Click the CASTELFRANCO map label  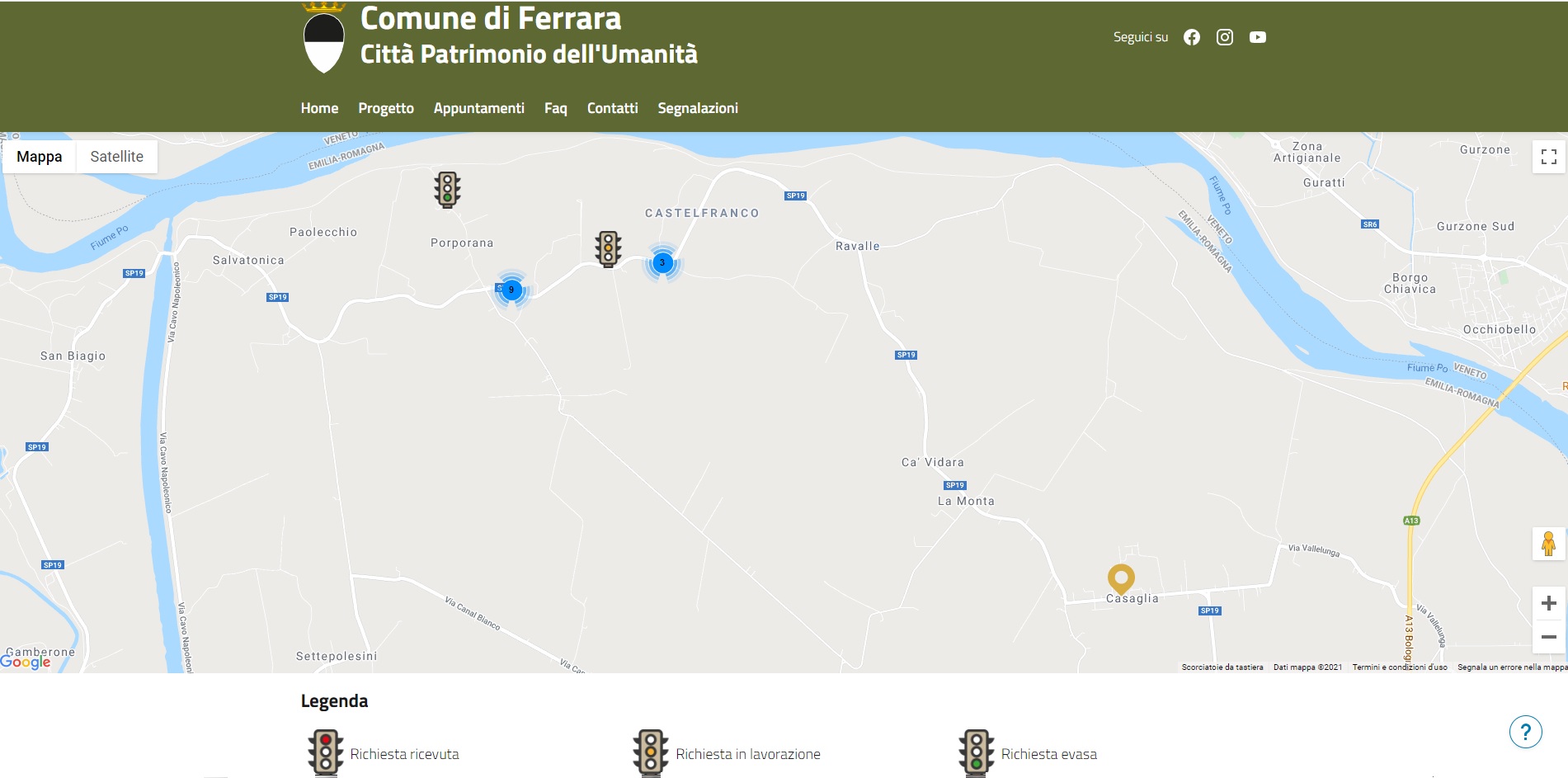click(x=702, y=213)
